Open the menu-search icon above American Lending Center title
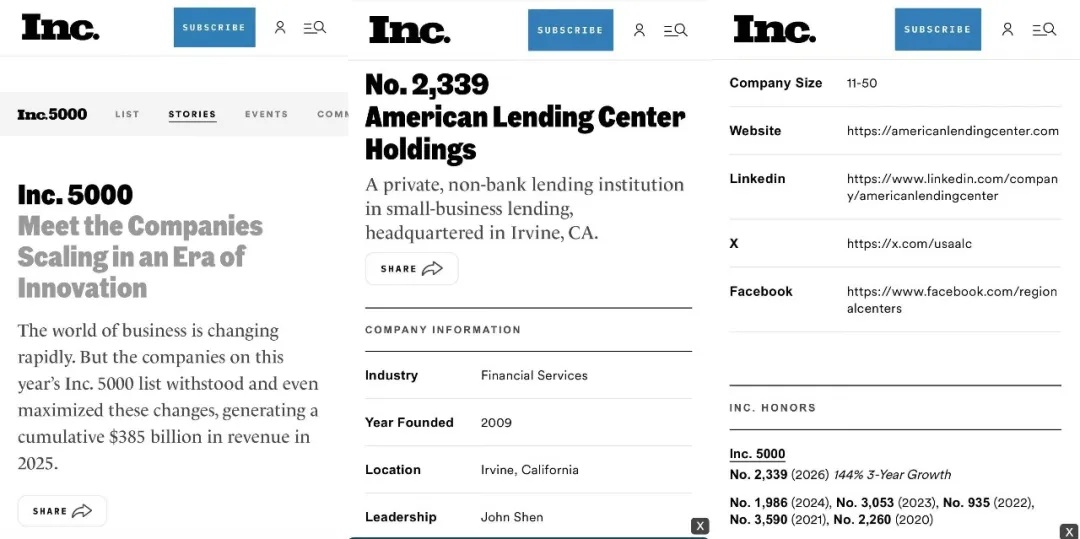Image resolution: width=1080 pixels, height=539 pixels. pos(676,30)
